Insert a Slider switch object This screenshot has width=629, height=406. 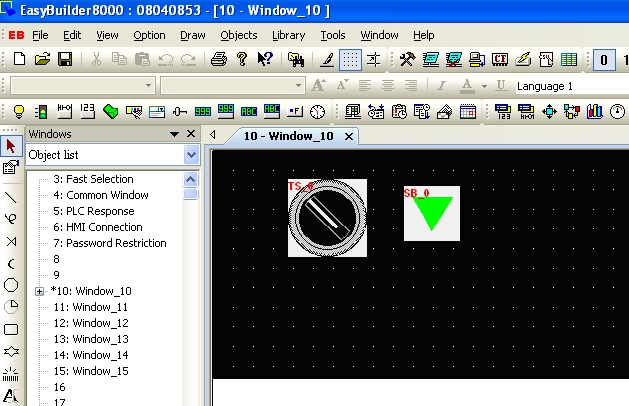(180, 112)
